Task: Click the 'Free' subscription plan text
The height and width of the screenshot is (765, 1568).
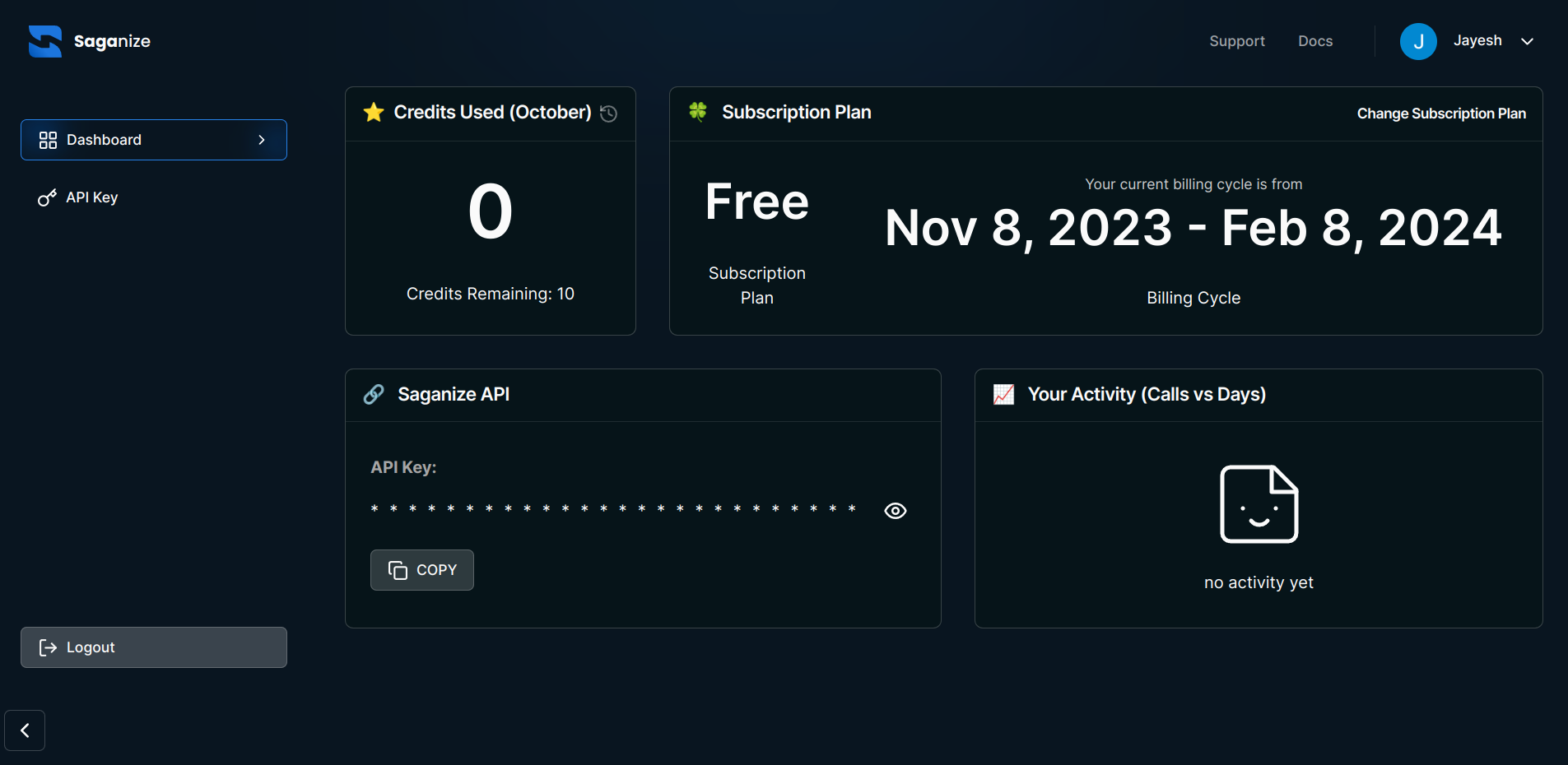Action: pos(757,202)
